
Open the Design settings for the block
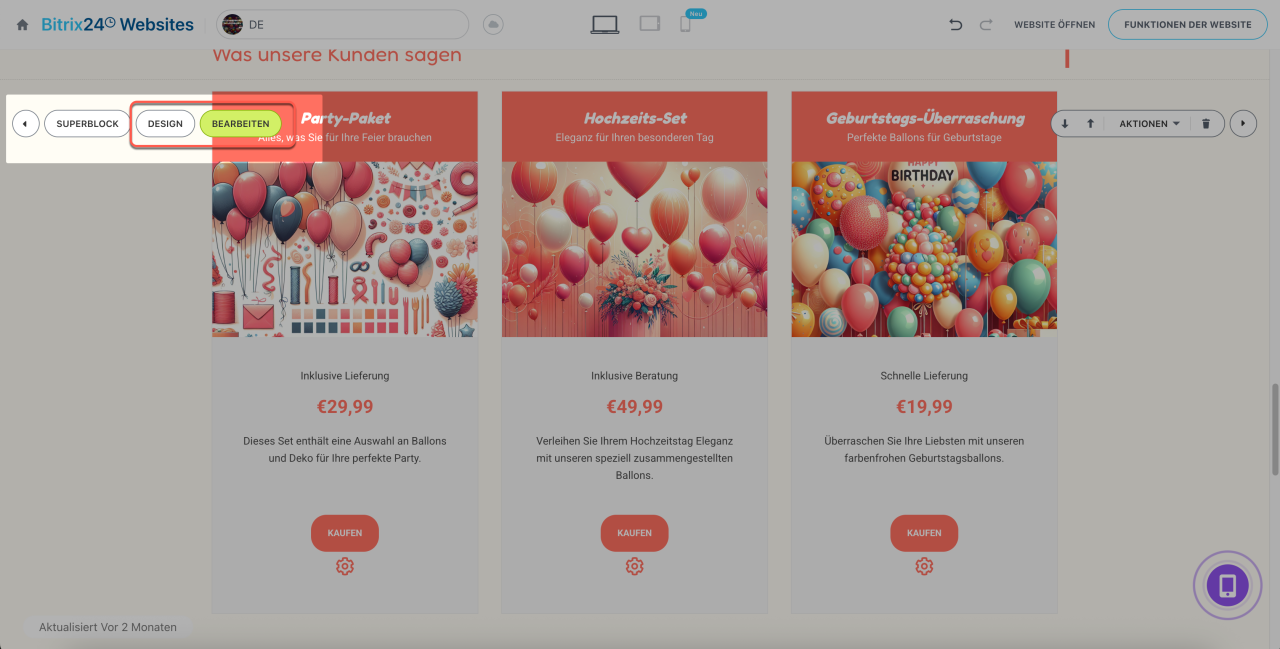(165, 124)
